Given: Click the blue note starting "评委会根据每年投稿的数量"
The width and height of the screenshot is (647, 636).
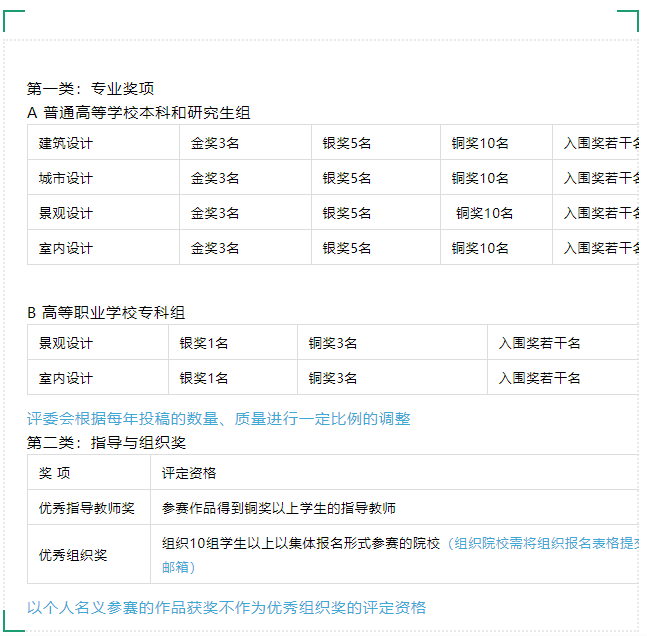Looking at the screenshot, I should [x=219, y=419].
